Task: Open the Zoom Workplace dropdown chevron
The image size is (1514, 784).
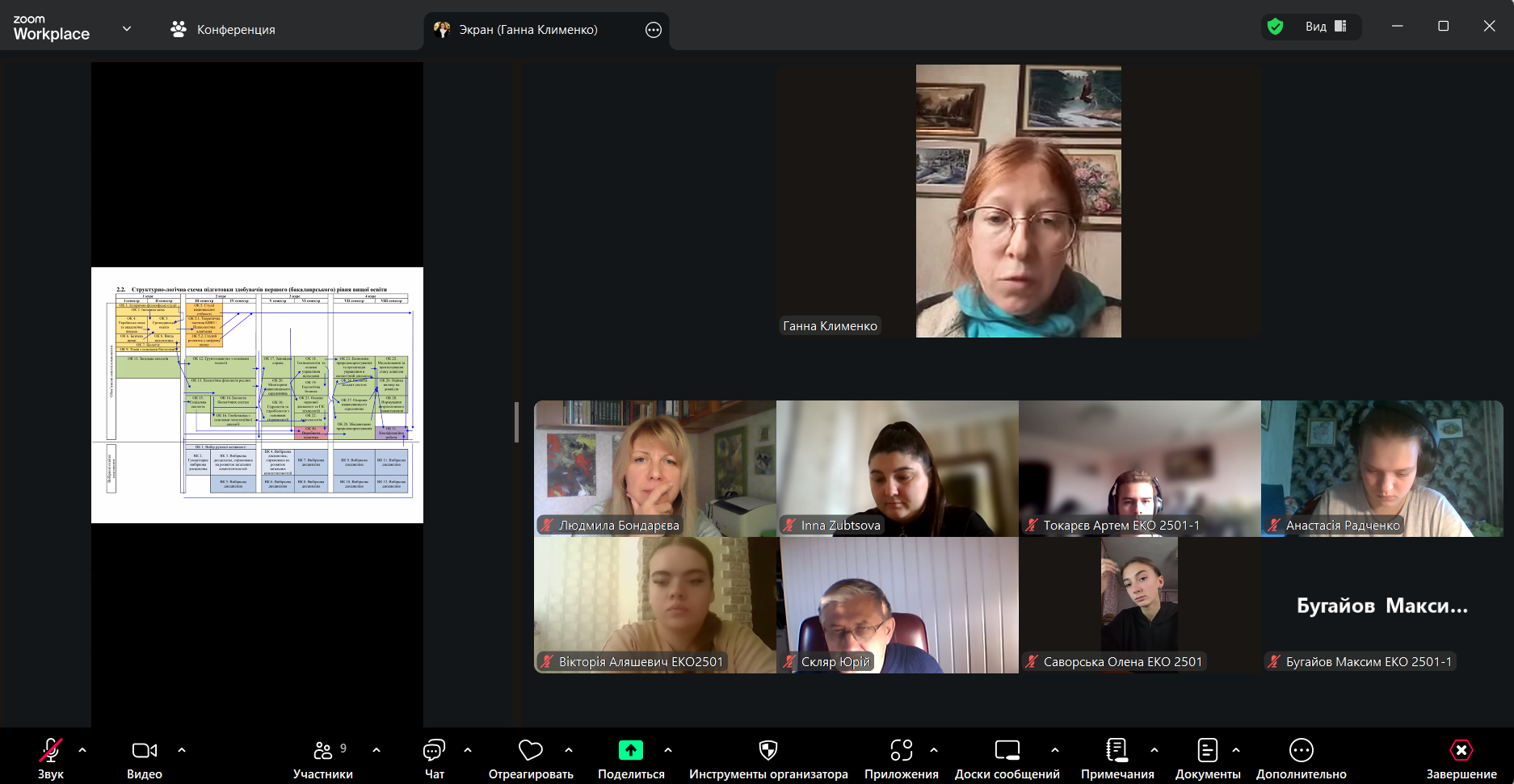Action: pyautogui.click(x=127, y=28)
